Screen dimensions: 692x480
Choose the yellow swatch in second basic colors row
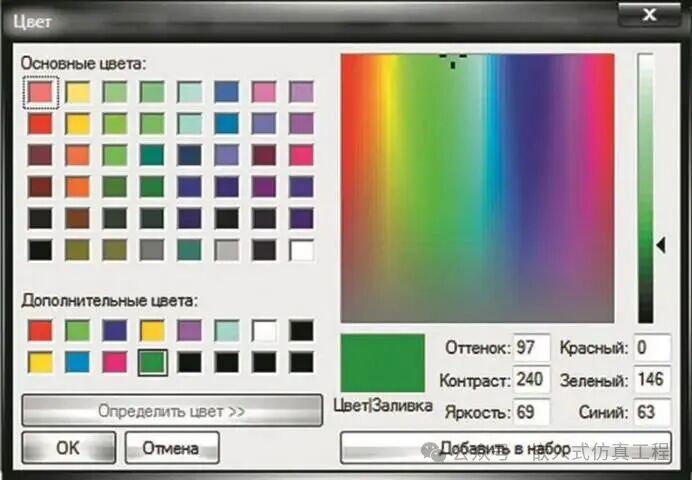point(78,124)
